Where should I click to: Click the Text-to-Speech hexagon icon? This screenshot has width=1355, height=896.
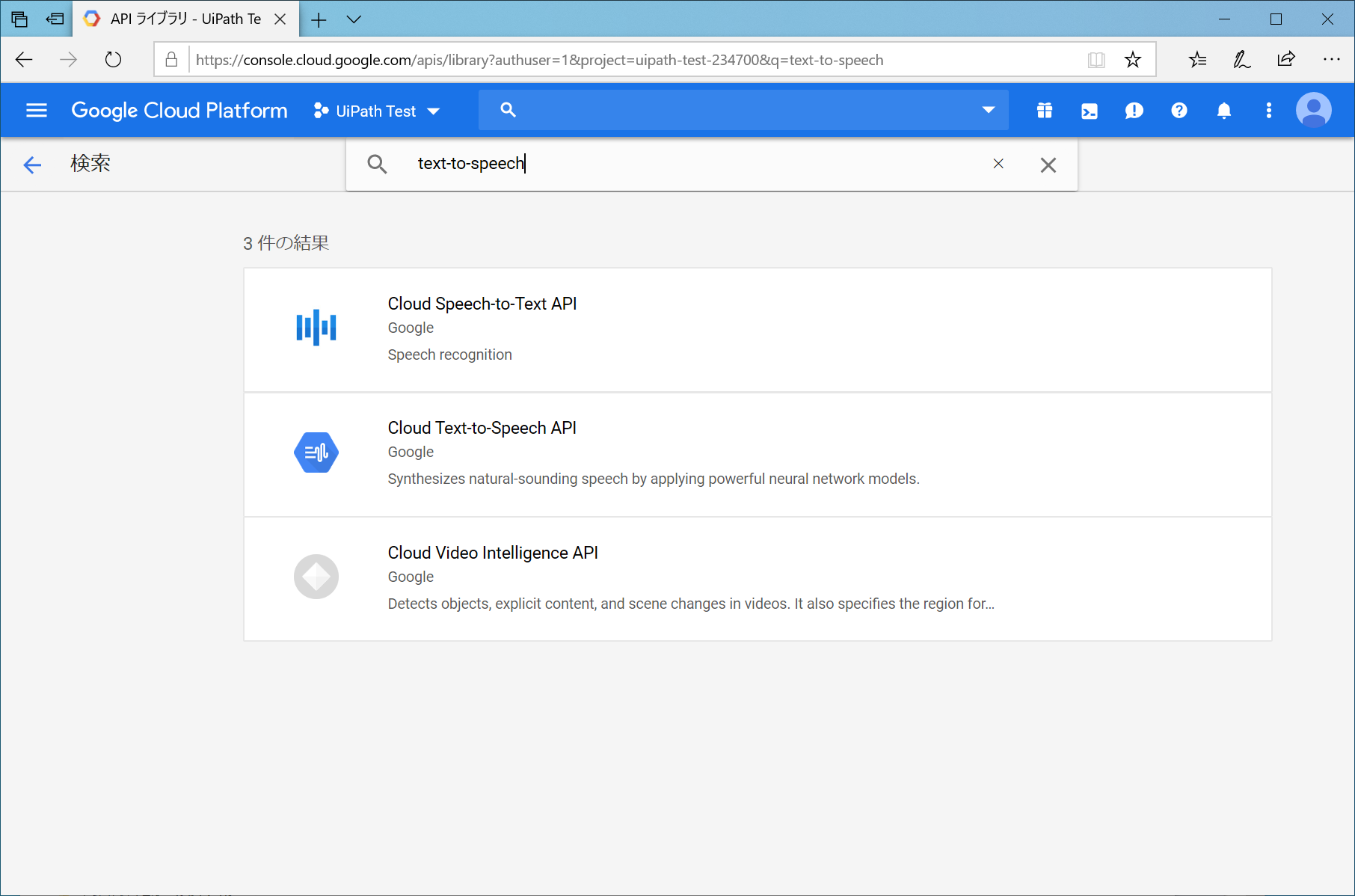coord(316,452)
